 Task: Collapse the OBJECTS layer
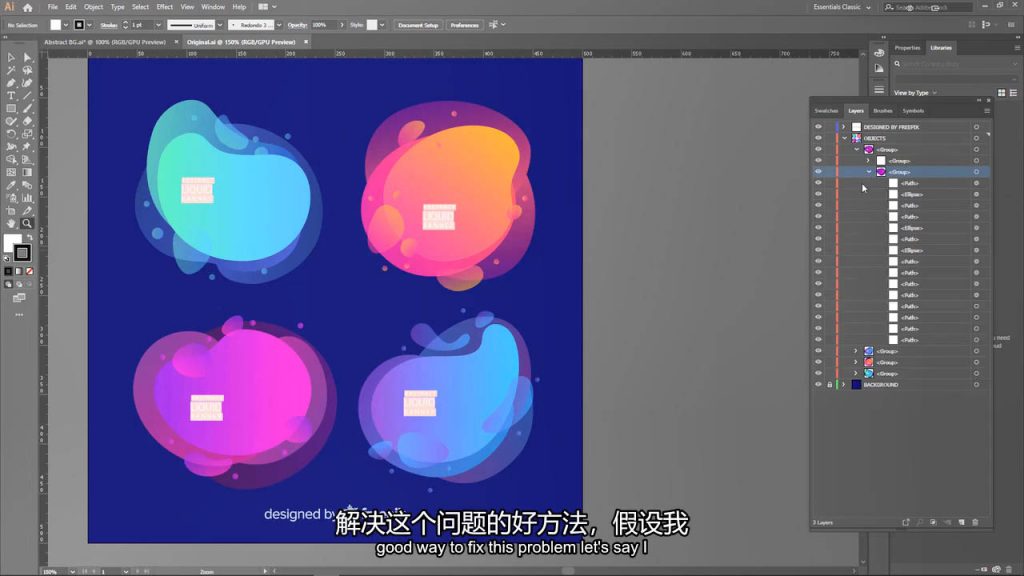point(844,138)
